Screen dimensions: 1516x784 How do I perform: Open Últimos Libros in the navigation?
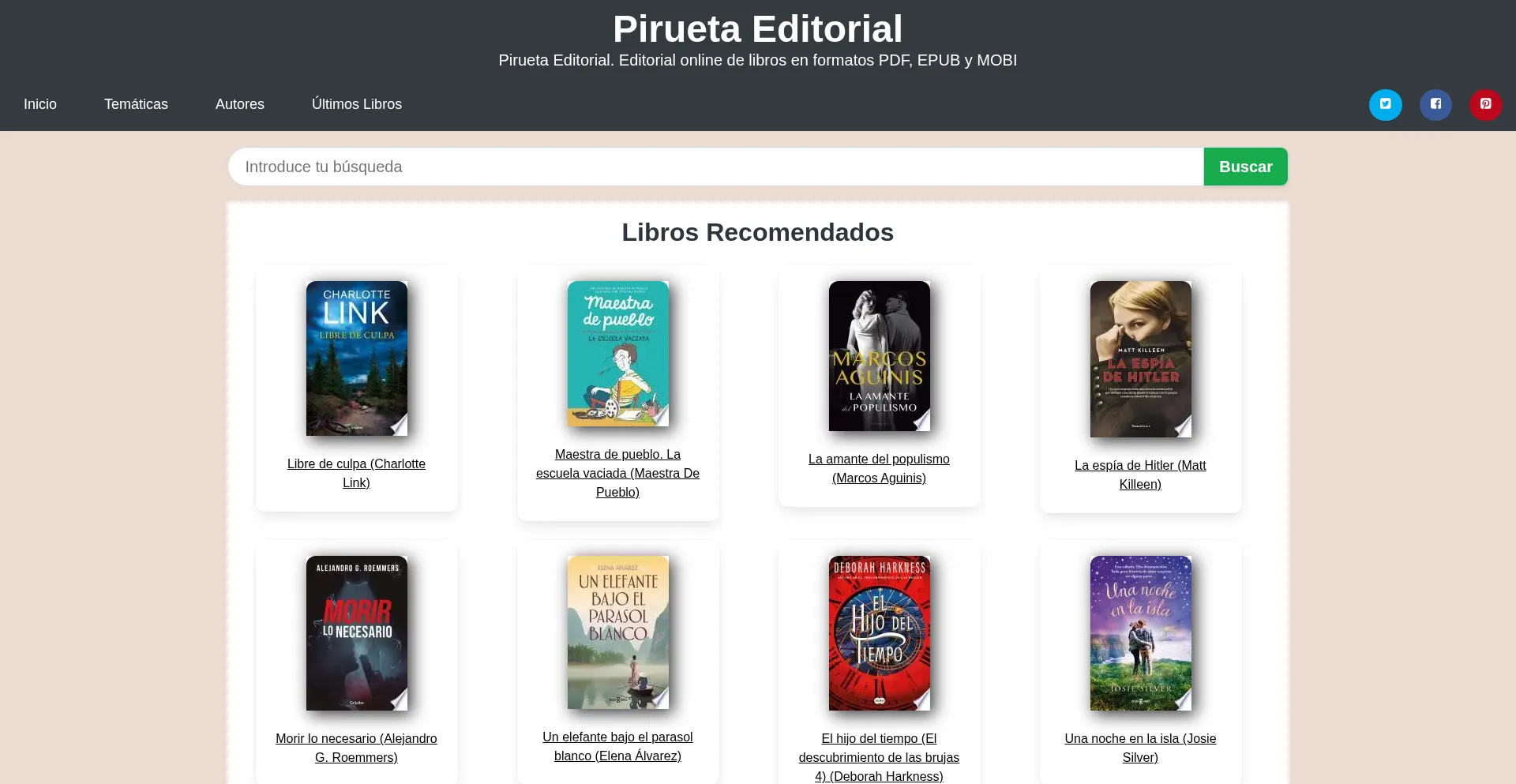pos(357,104)
